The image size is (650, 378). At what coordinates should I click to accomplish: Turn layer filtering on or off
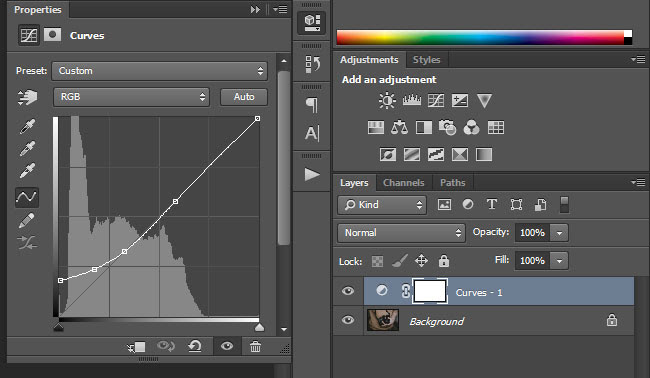coord(564,204)
